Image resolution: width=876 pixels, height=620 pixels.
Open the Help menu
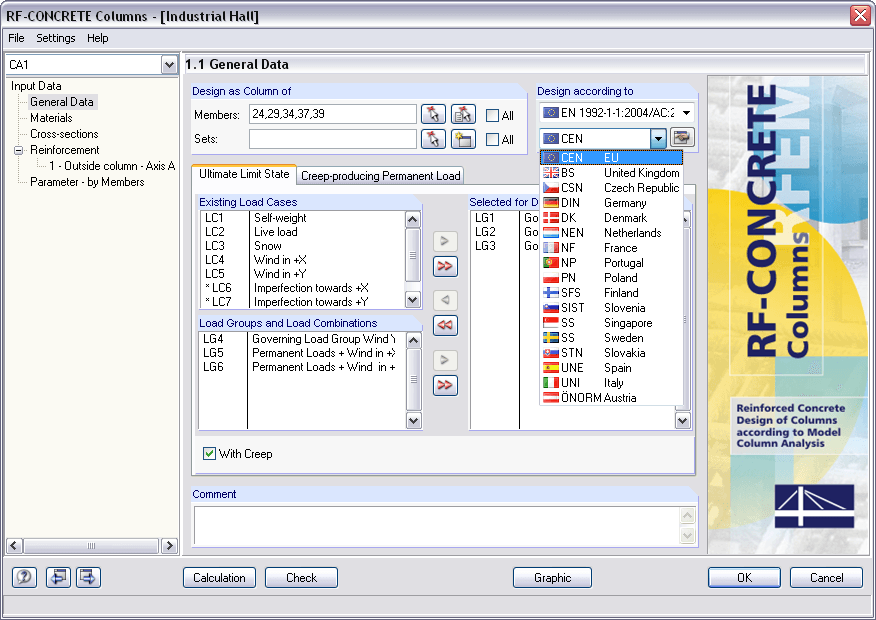[98, 38]
